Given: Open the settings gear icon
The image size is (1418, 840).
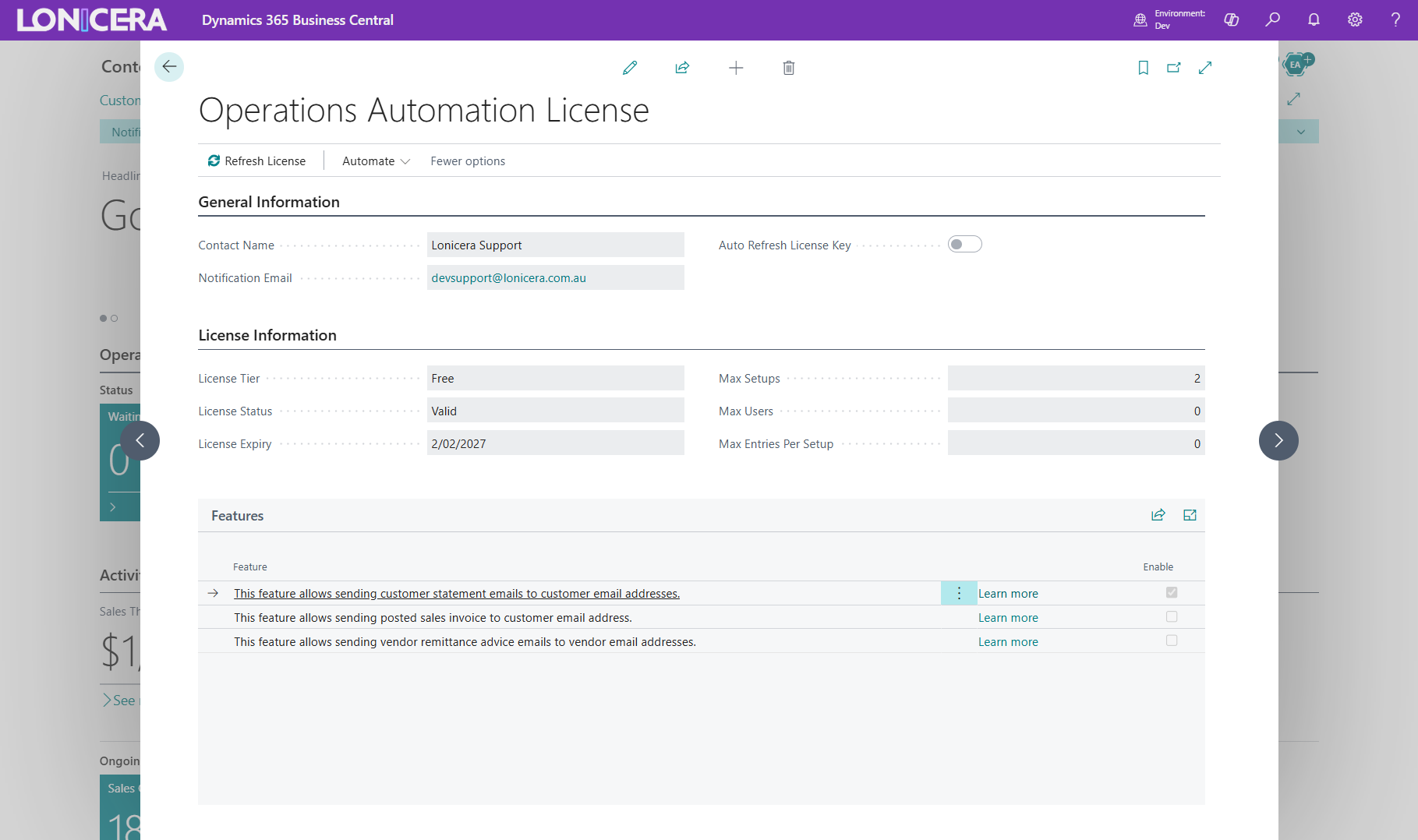Looking at the screenshot, I should 1356,19.
